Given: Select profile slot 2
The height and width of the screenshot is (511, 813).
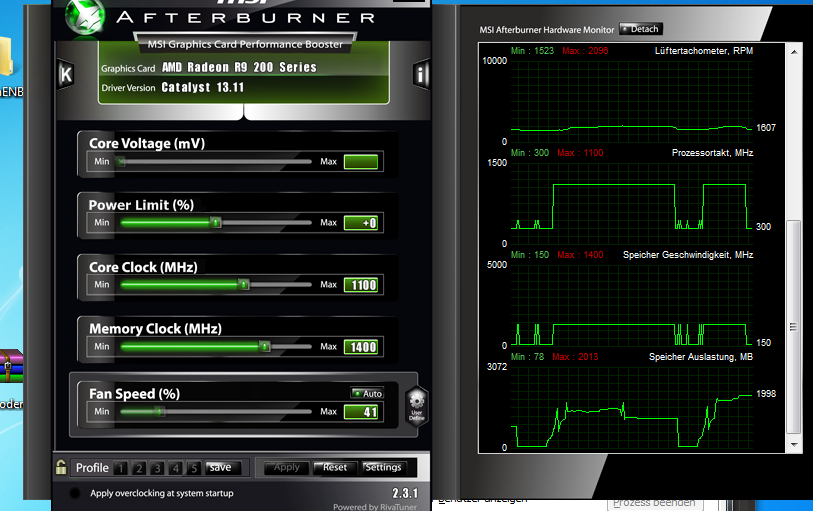Looking at the screenshot, I should 139,468.
